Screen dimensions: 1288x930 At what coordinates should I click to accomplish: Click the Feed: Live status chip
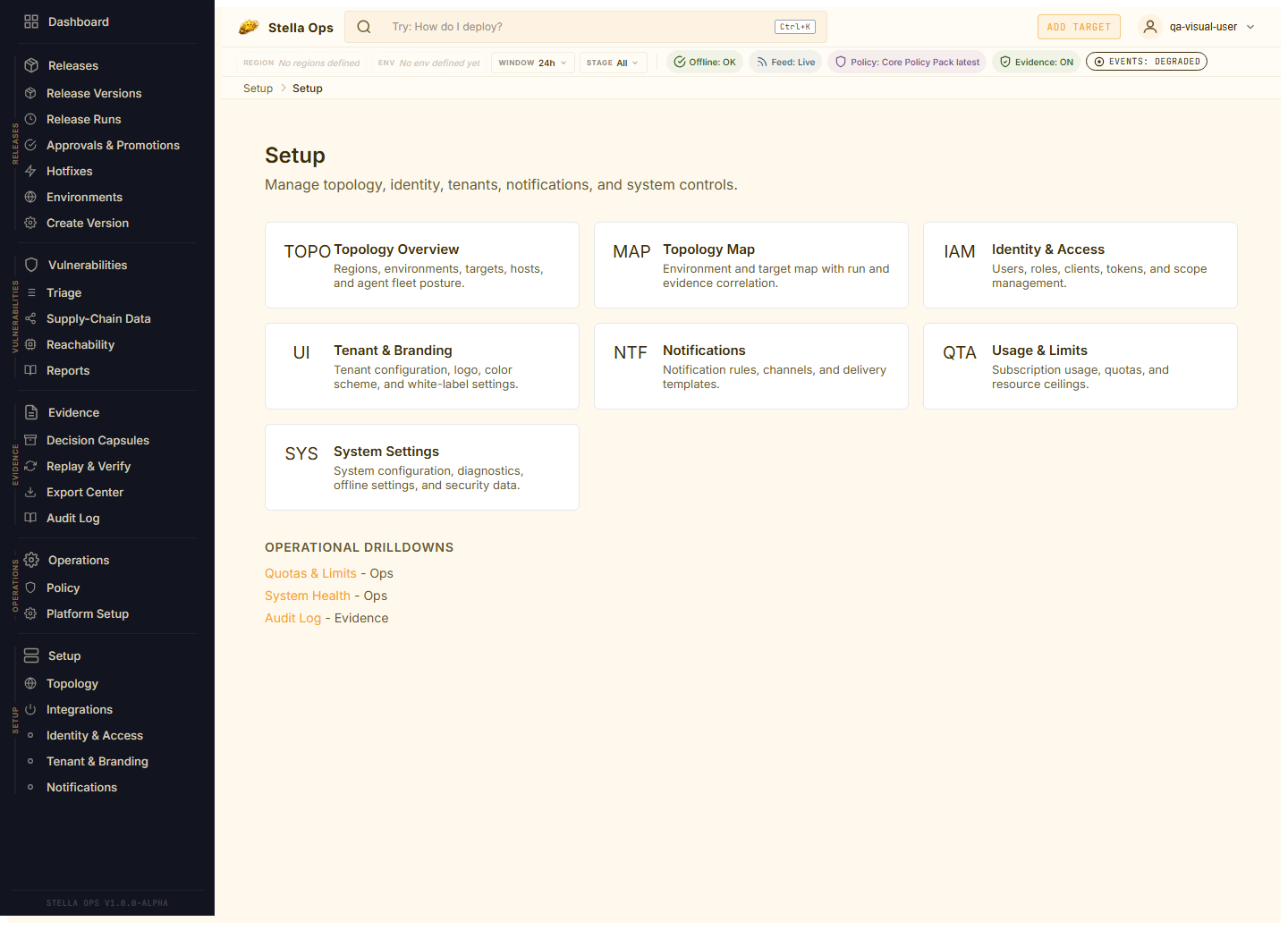pyautogui.click(x=785, y=62)
